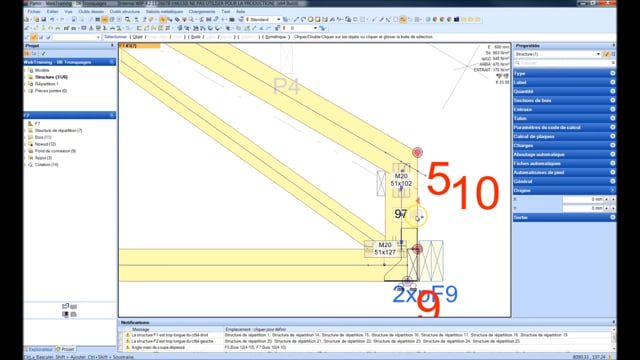Click the X origin value field
This screenshot has width=640, height=360.
[583, 199]
